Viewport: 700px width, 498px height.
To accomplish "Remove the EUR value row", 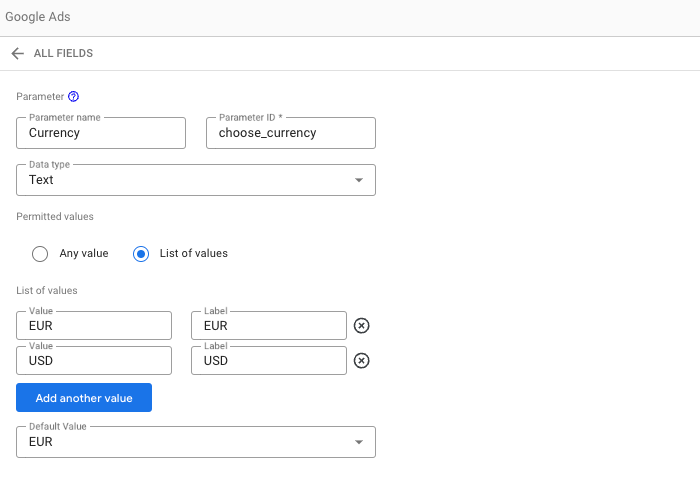I will [362, 326].
